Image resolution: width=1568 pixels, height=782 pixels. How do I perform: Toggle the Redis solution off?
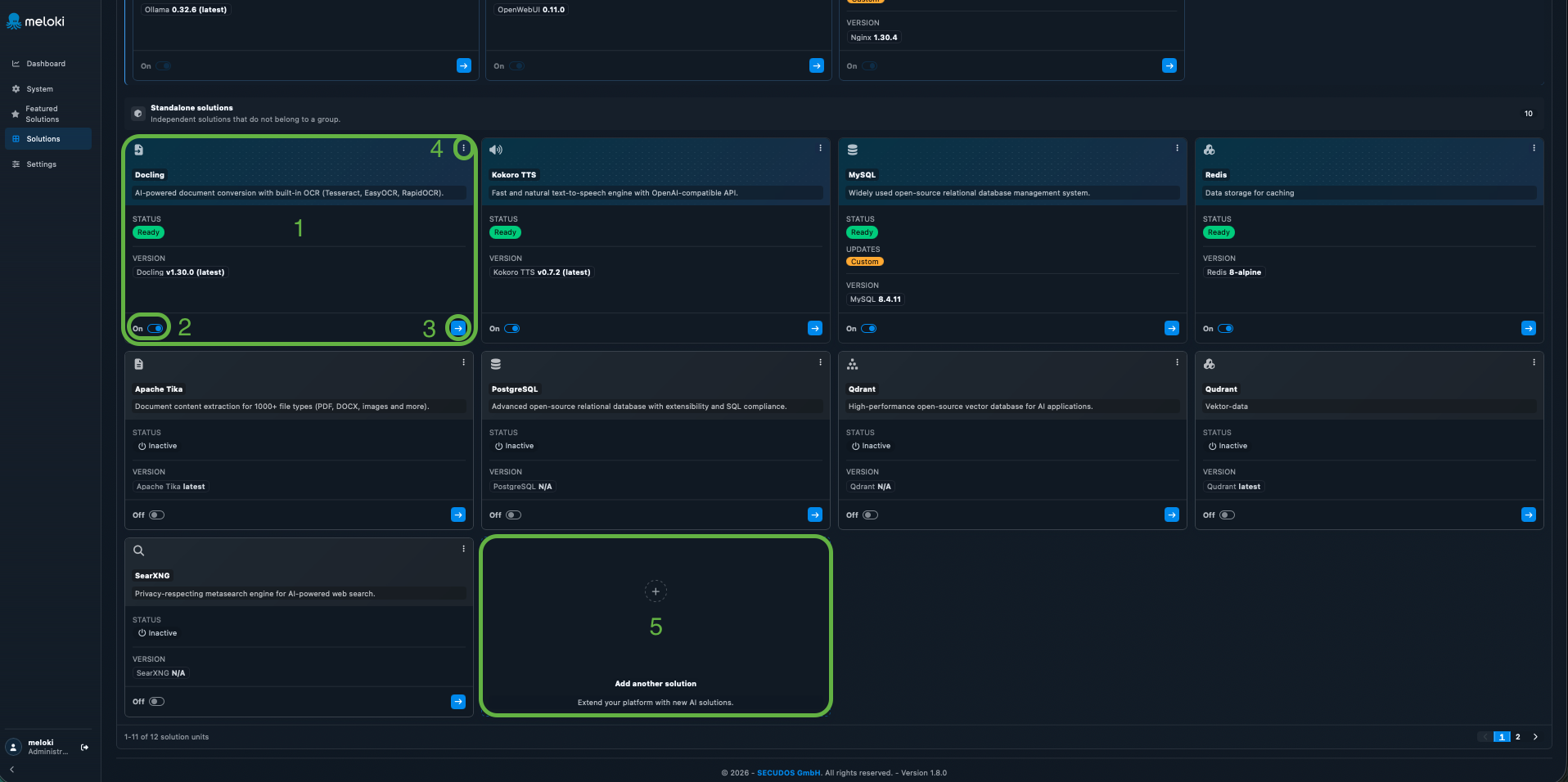point(1226,329)
